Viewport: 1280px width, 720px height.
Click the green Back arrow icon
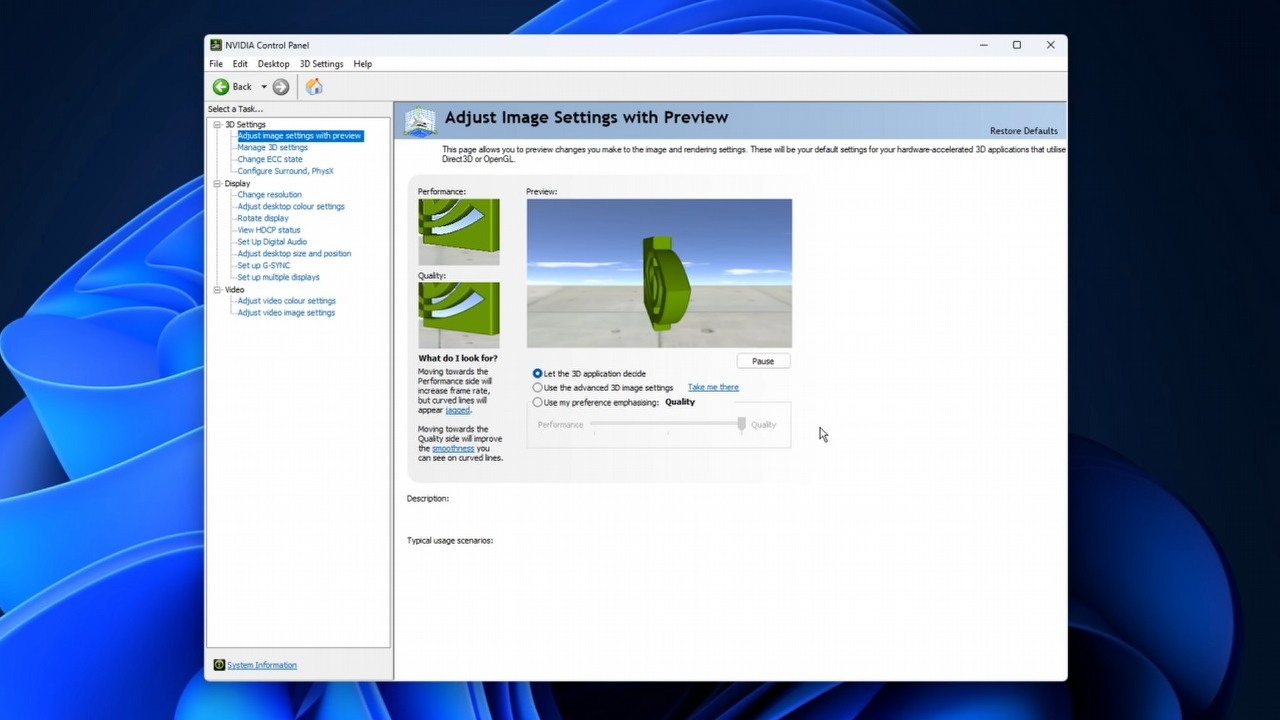coord(221,87)
